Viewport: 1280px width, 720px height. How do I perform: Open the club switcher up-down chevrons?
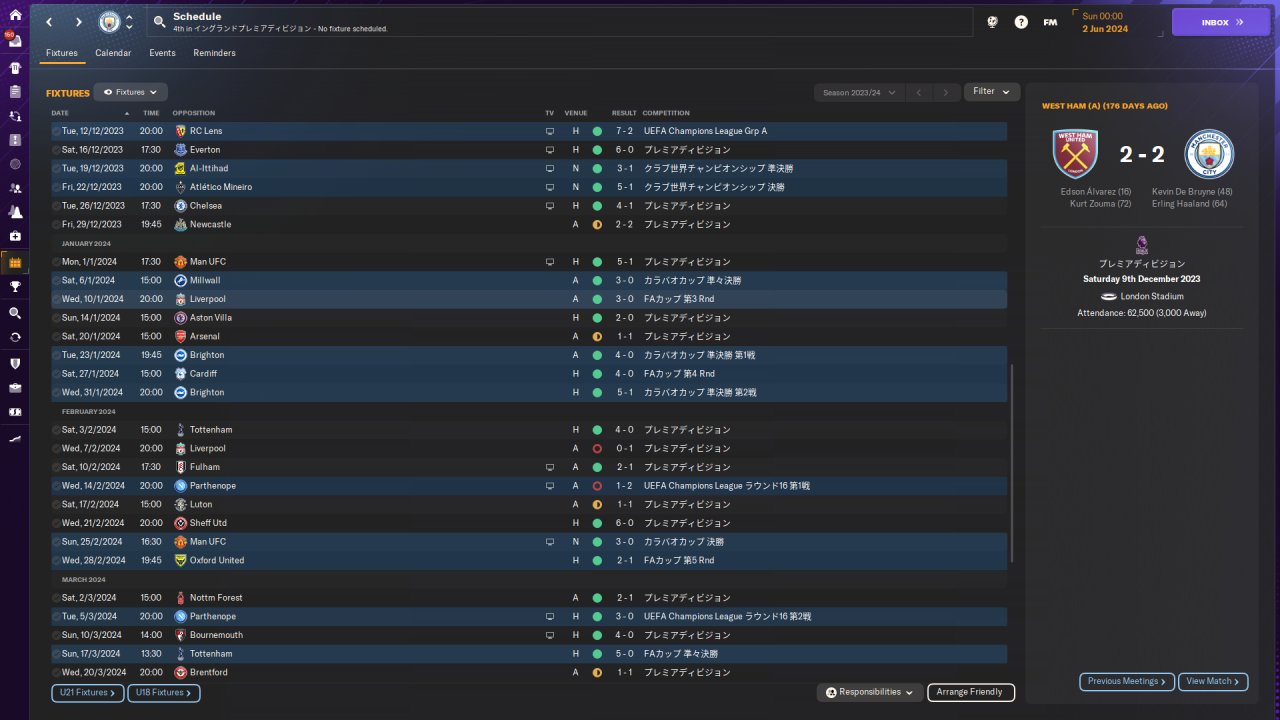point(129,22)
